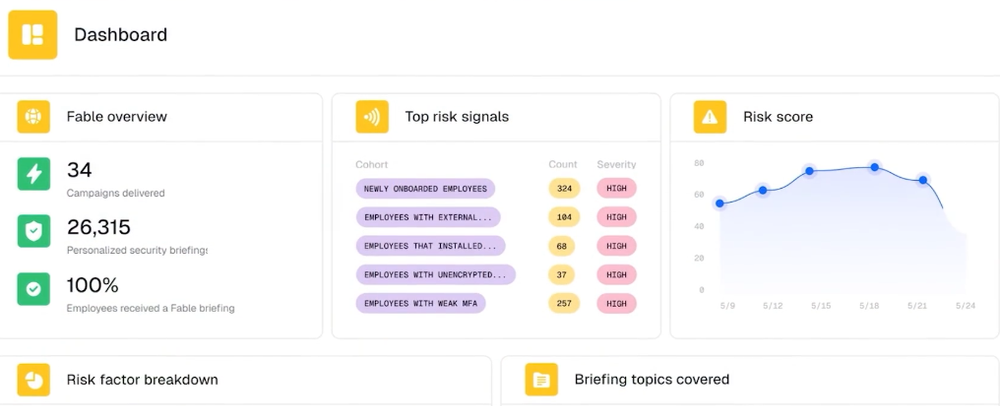Click the green lightning campaigns delivered icon

[x=34, y=174]
